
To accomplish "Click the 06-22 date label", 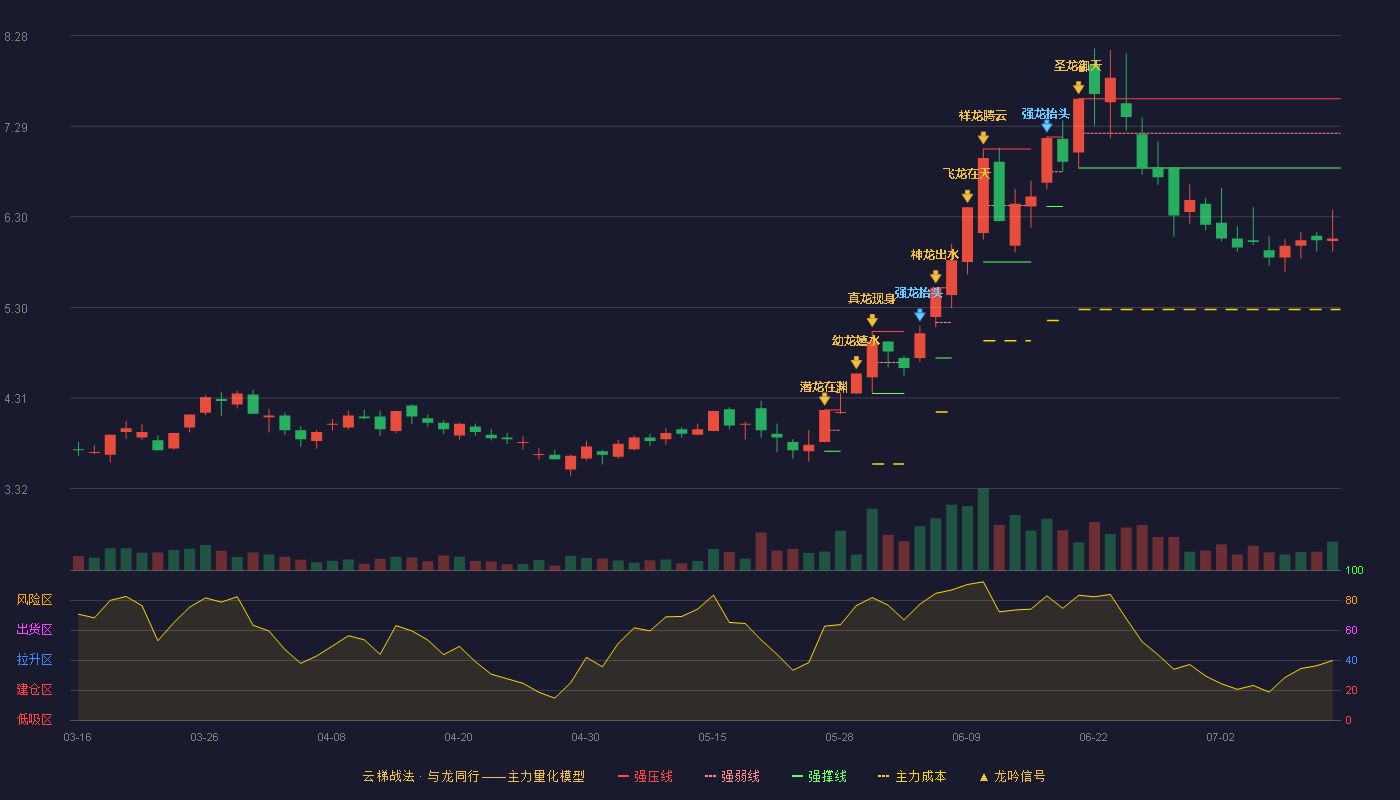I will (1093, 737).
